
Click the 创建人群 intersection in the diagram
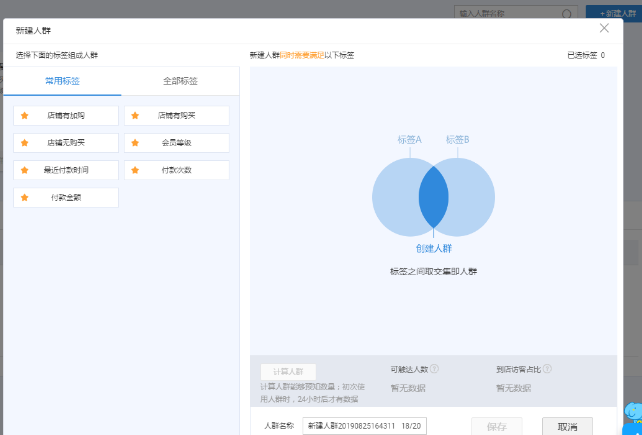point(433,197)
